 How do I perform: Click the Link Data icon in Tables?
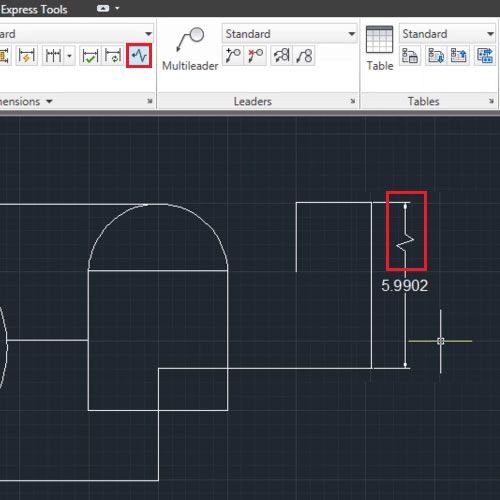(410, 55)
